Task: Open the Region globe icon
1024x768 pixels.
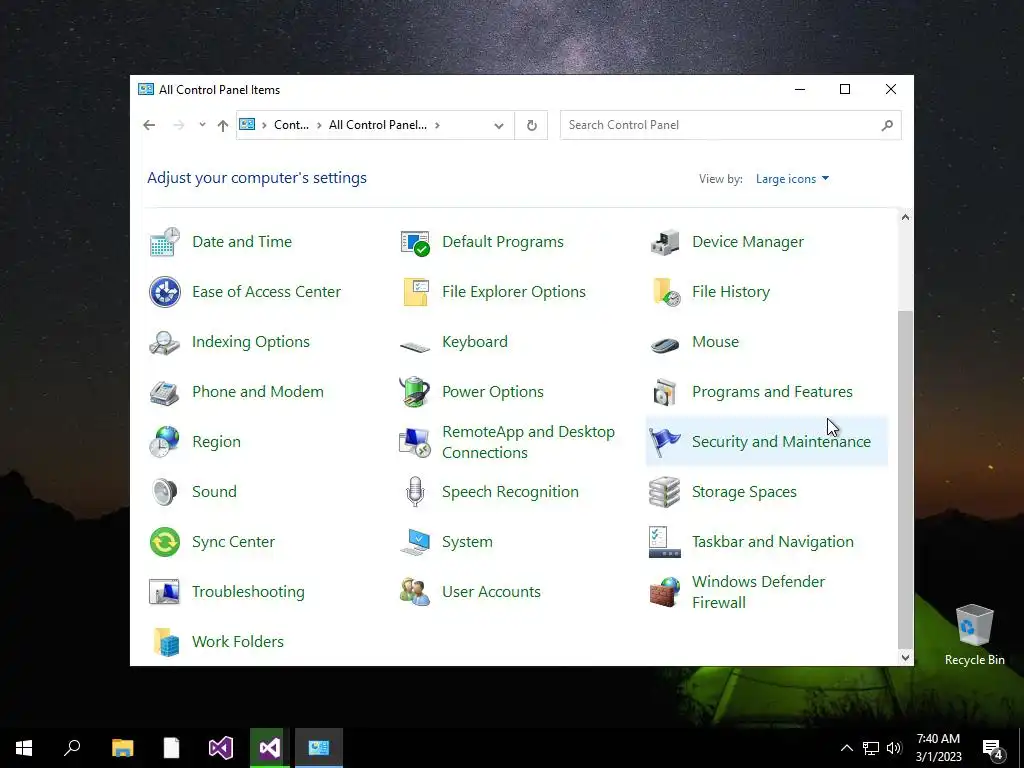Action: click(x=165, y=442)
